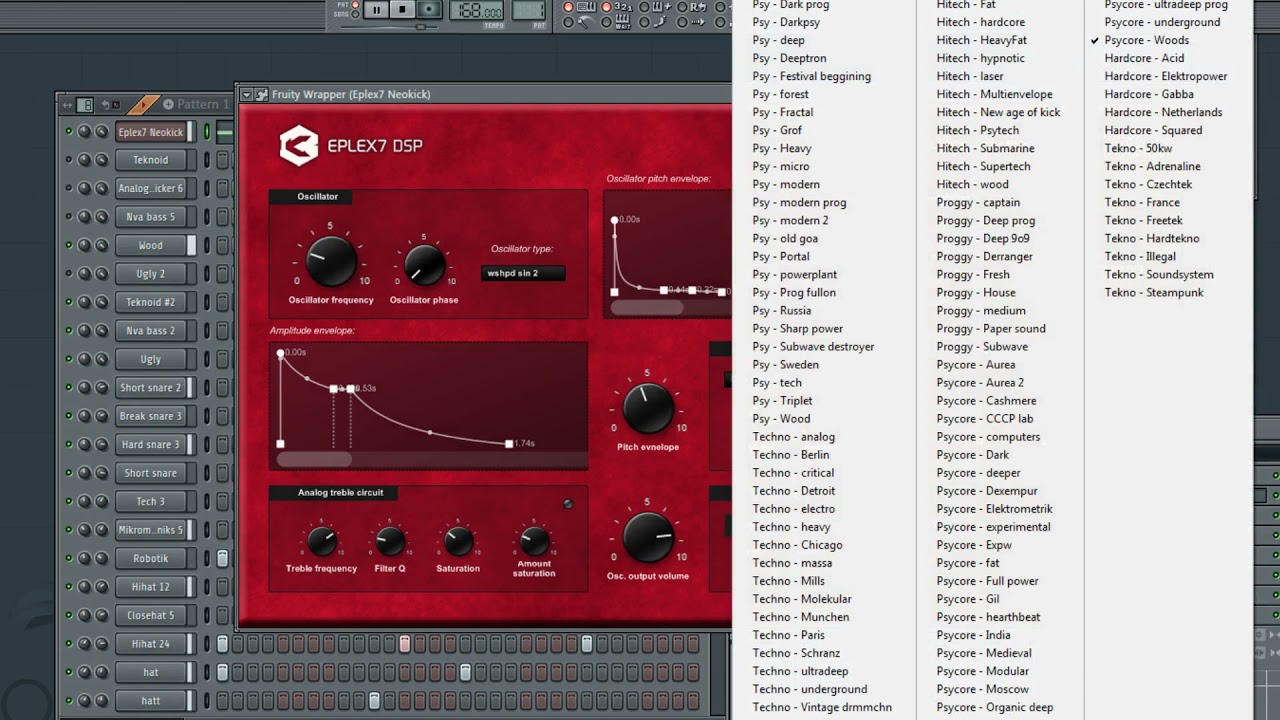1280x720 pixels.
Task: Click the Filter Q knob
Action: (x=390, y=541)
